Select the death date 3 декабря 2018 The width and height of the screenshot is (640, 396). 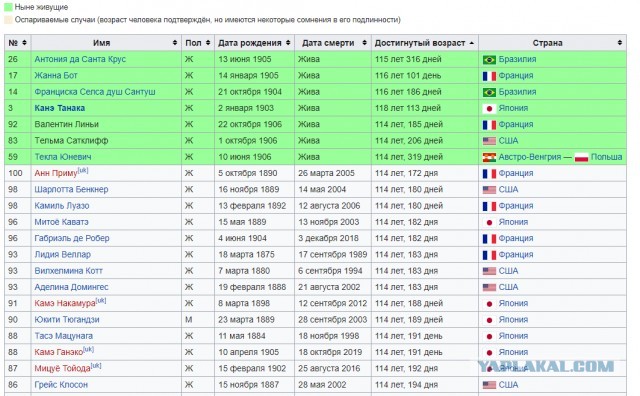328,238
